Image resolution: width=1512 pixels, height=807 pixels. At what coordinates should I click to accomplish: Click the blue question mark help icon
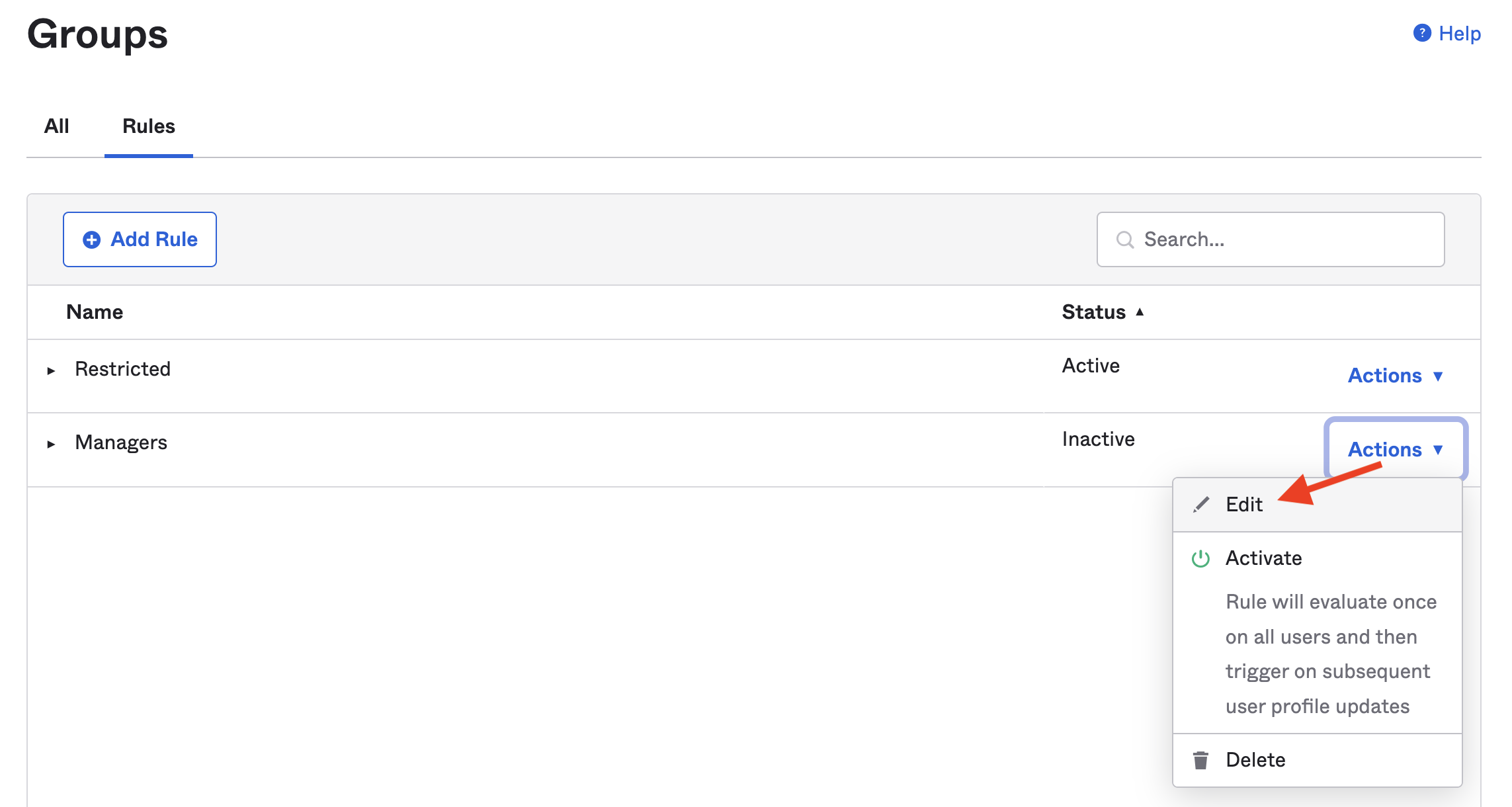click(x=1421, y=33)
